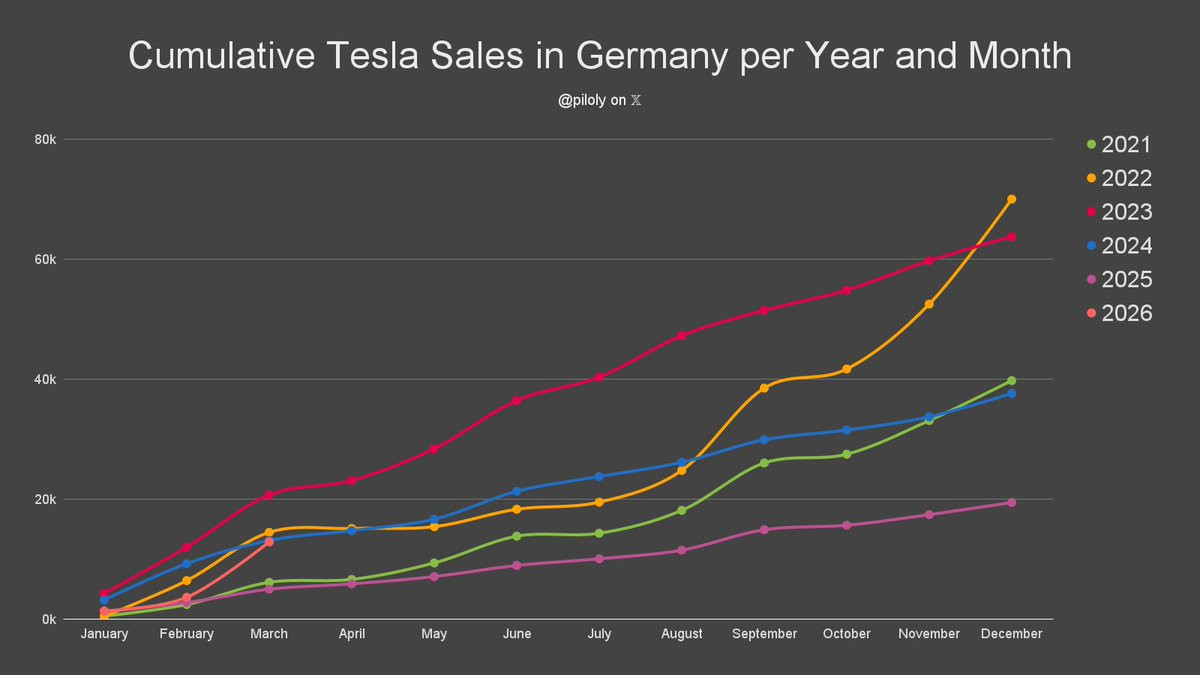This screenshot has width=1200, height=675.
Task: Click the 2021 September data point
Action: point(764,463)
